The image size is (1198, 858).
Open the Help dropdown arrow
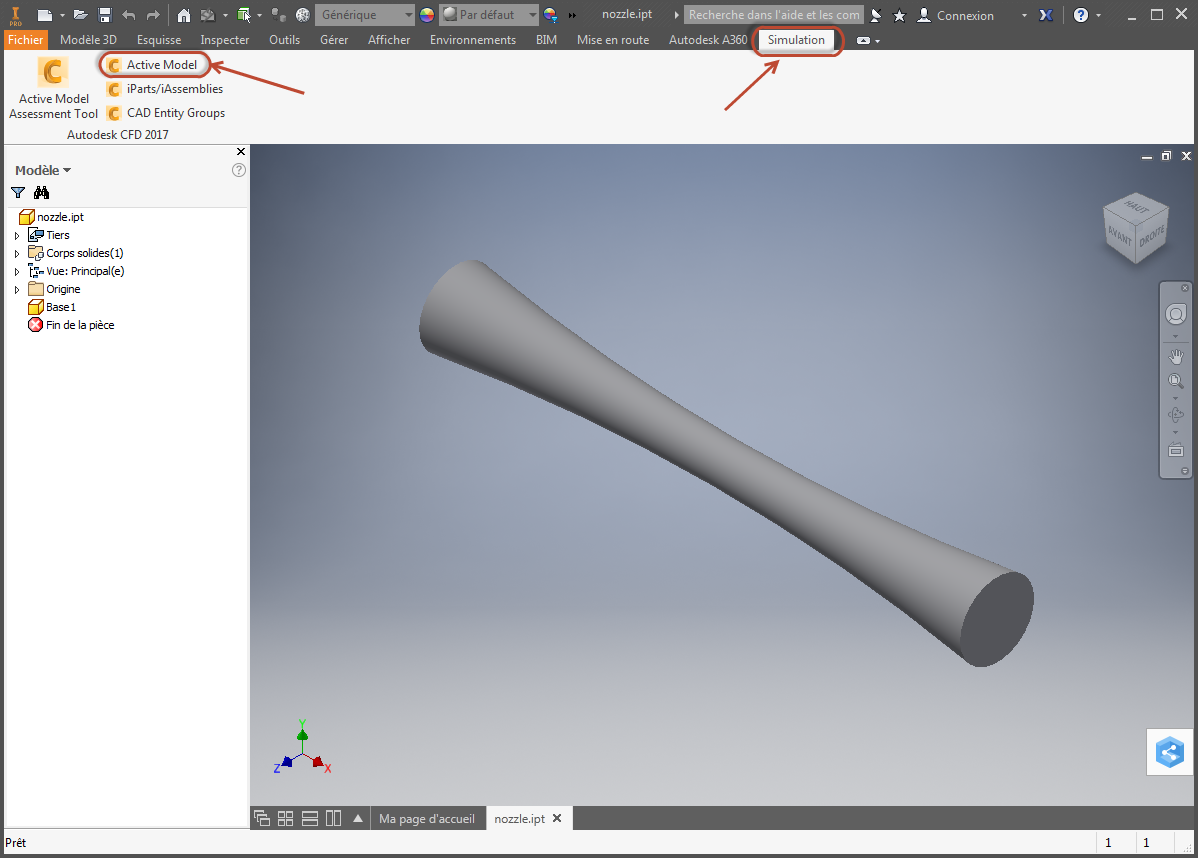coord(1099,15)
